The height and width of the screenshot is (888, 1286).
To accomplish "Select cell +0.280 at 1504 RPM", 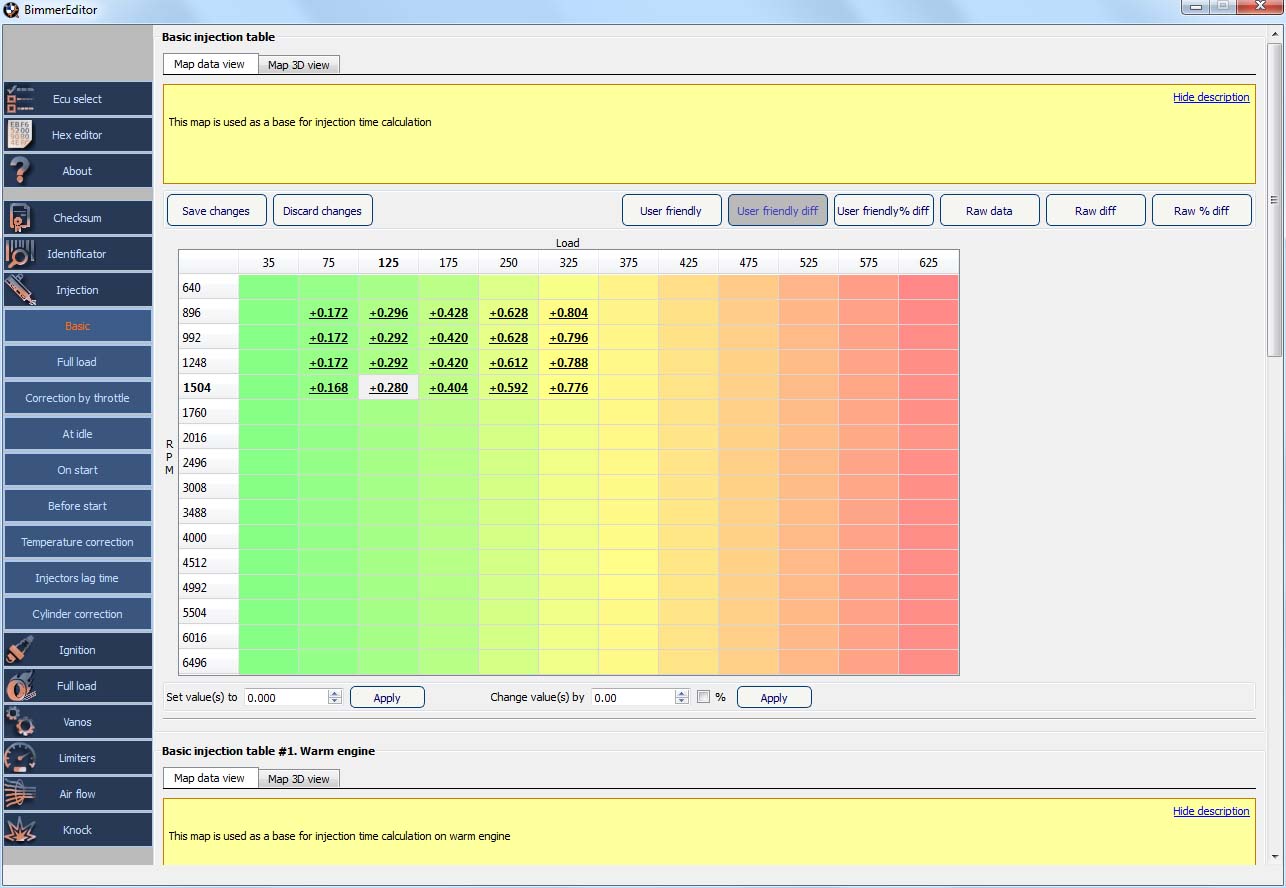I will (388, 388).
